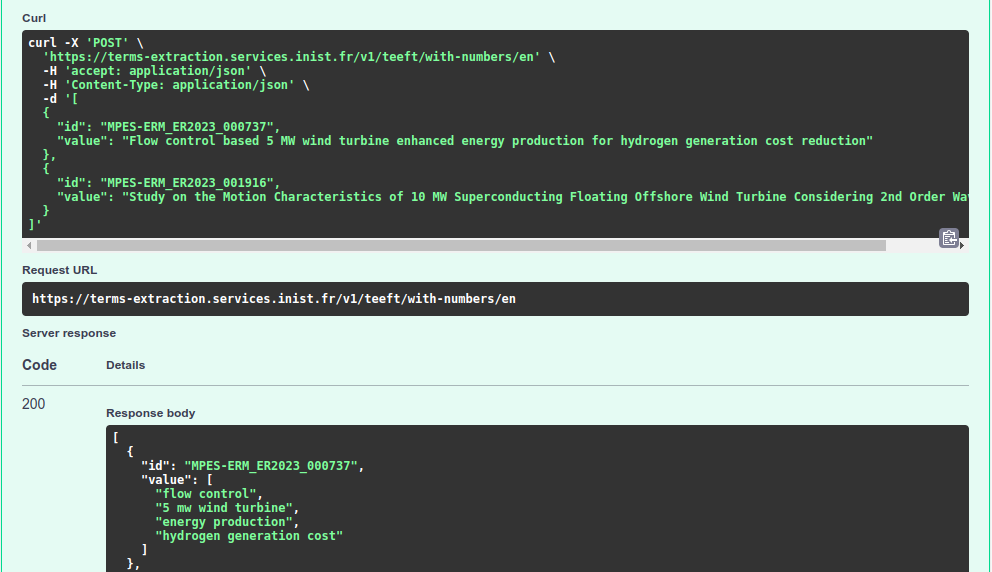Copy the curl command to clipboard
The image size is (992, 572).
point(949,238)
